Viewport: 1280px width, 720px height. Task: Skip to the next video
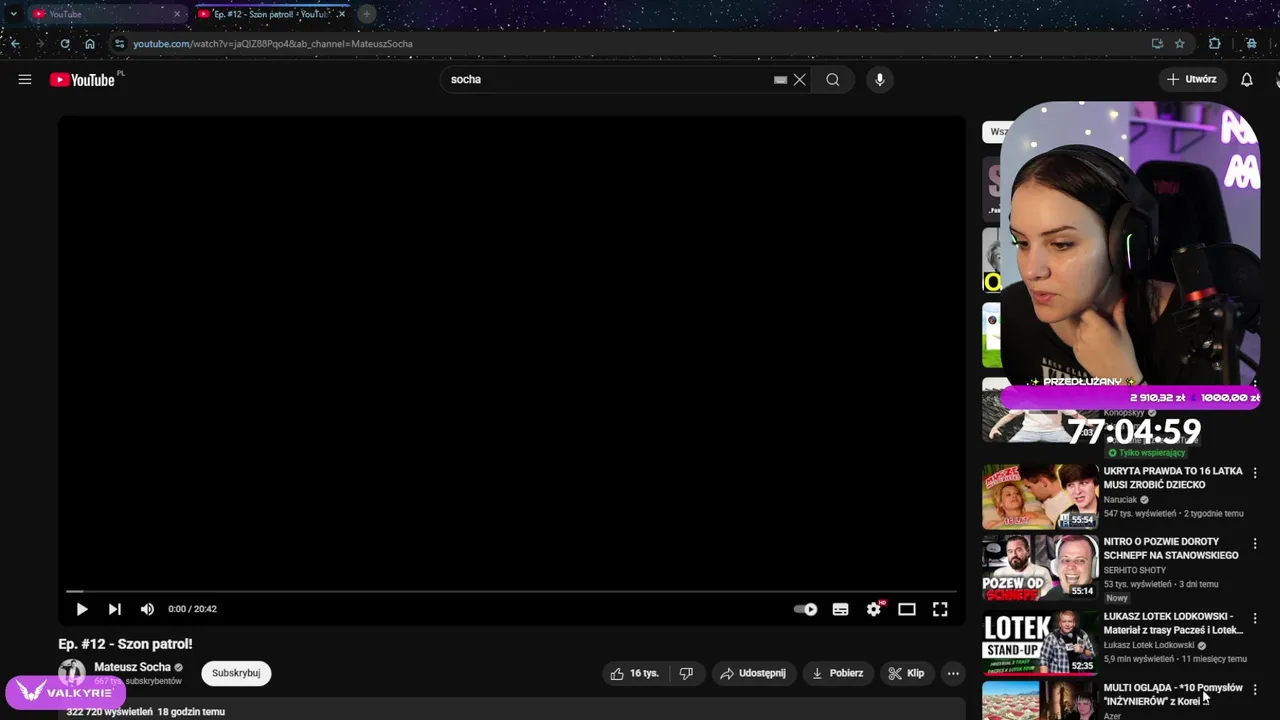tap(115, 609)
